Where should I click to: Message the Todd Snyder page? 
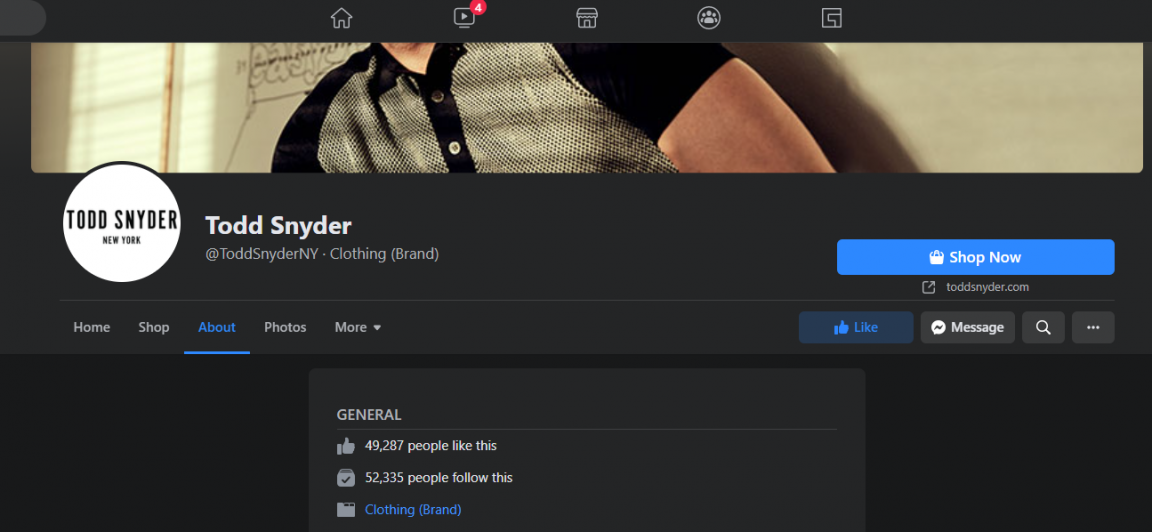click(x=968, y=328)
